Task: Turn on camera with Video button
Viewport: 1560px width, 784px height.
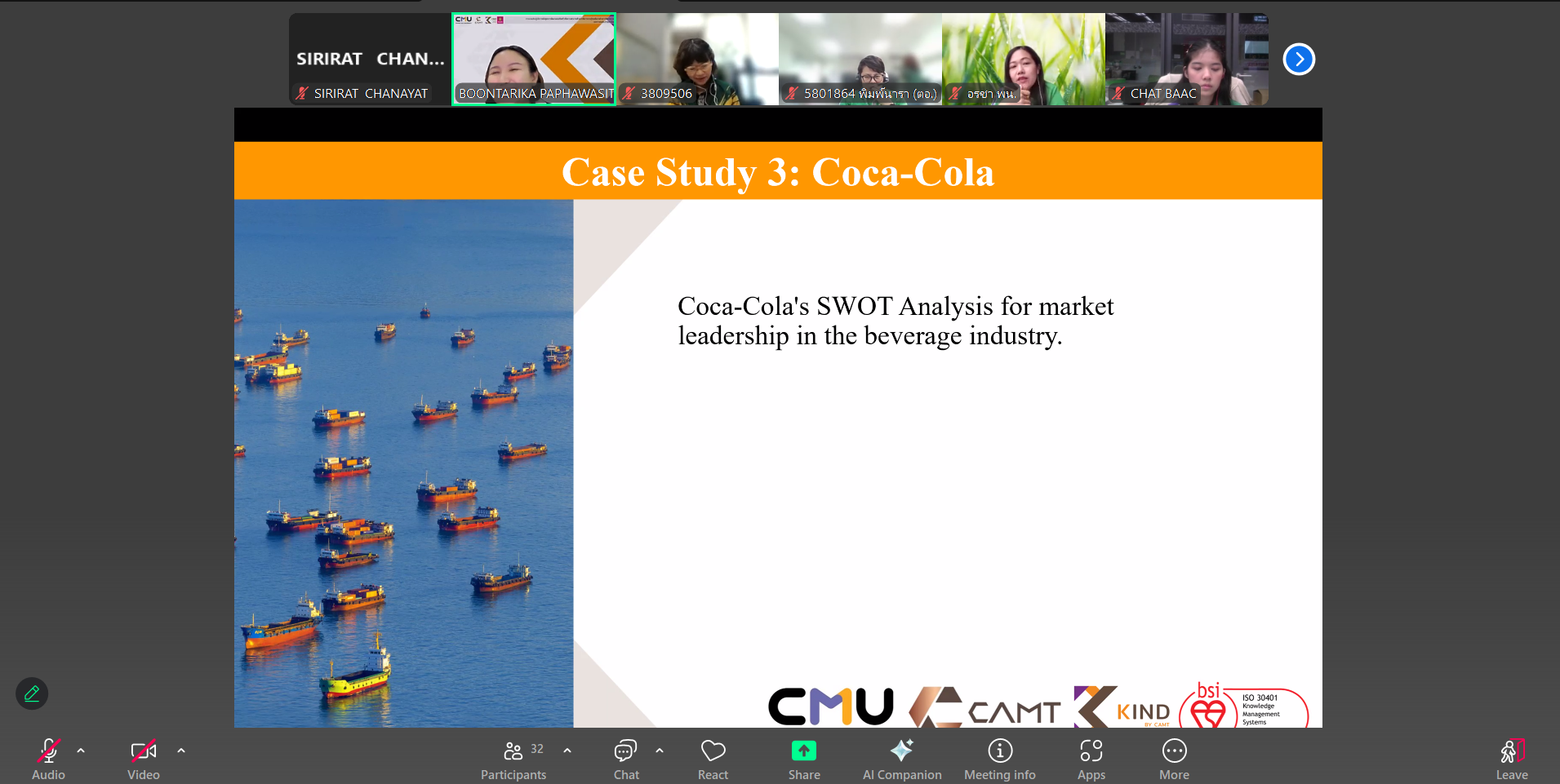Action: point(143,759)
